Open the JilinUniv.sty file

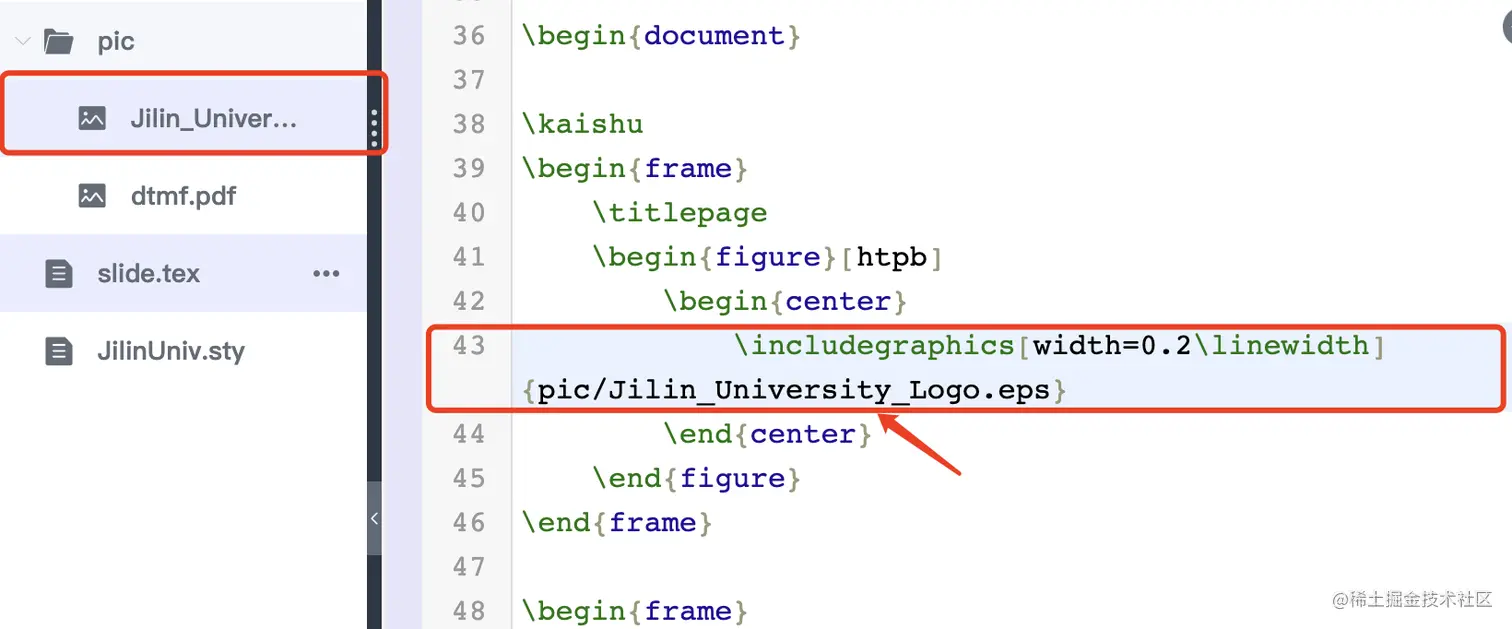coord(171,351)
